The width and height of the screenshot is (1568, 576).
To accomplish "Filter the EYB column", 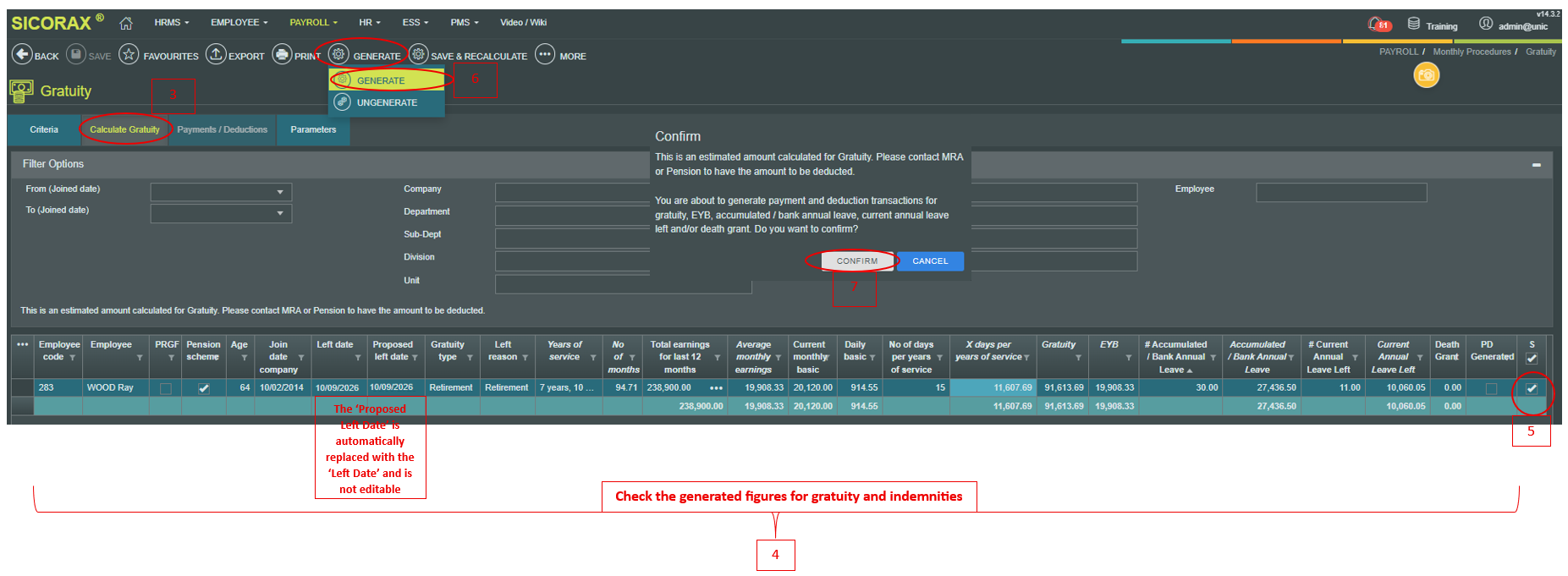I will point(1129,358).
